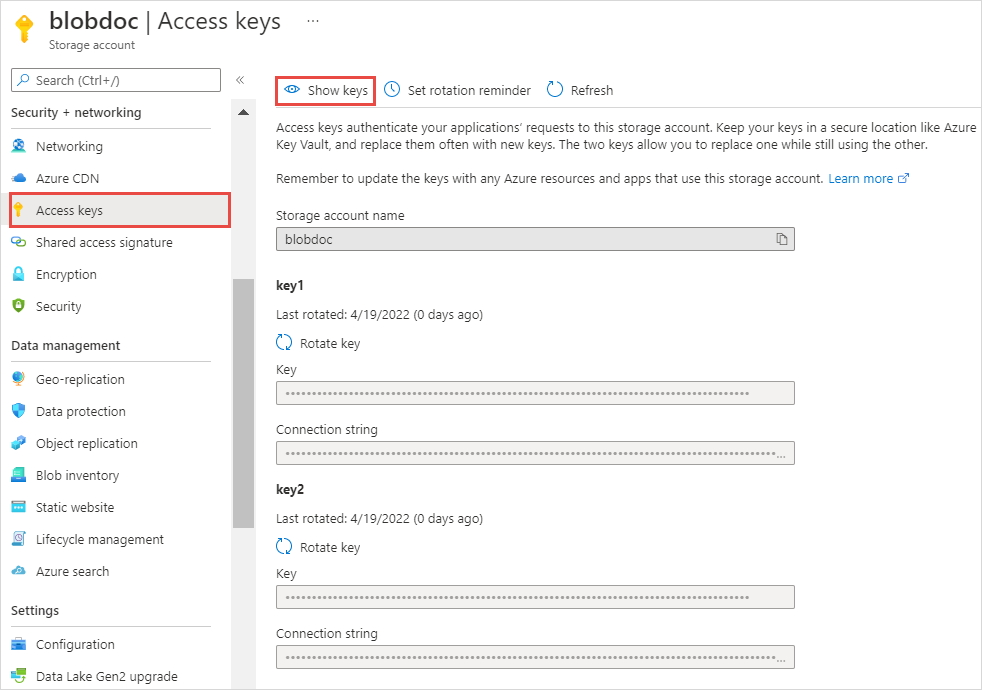The height and width of the screenshot is (690, 982).
Task: Click the search magnifier icon
Action: coord(23,80)
